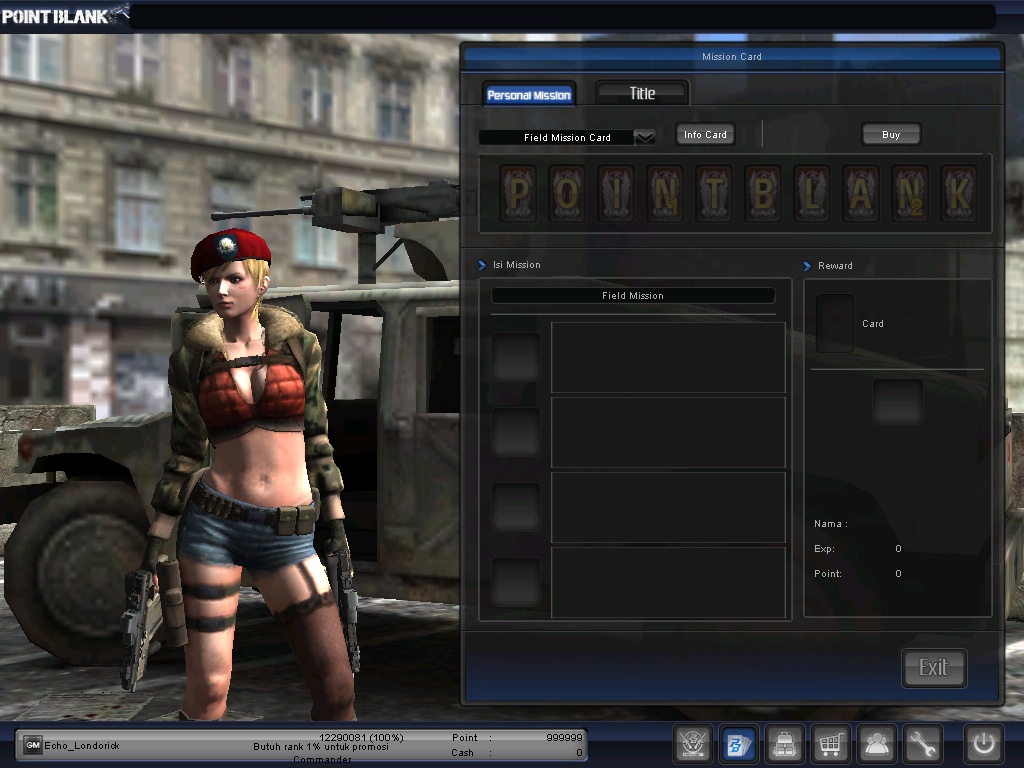This screenshot has height=768, width=1024.
Task: Click the fourth mission slot square
Action: (516, 582)
